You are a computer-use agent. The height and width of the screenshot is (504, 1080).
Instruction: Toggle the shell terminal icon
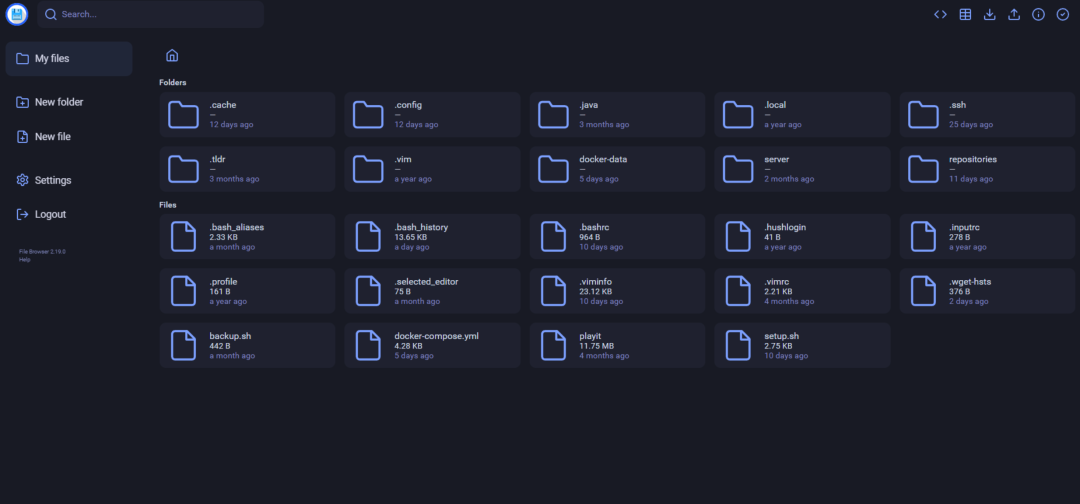(x=940, y=14)
